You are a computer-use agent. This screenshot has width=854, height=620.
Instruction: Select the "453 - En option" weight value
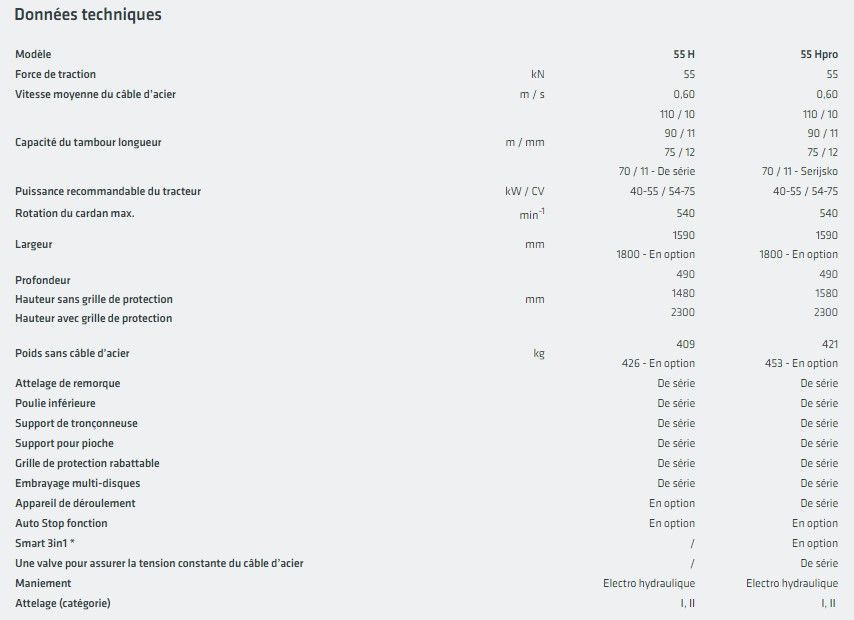800,363
